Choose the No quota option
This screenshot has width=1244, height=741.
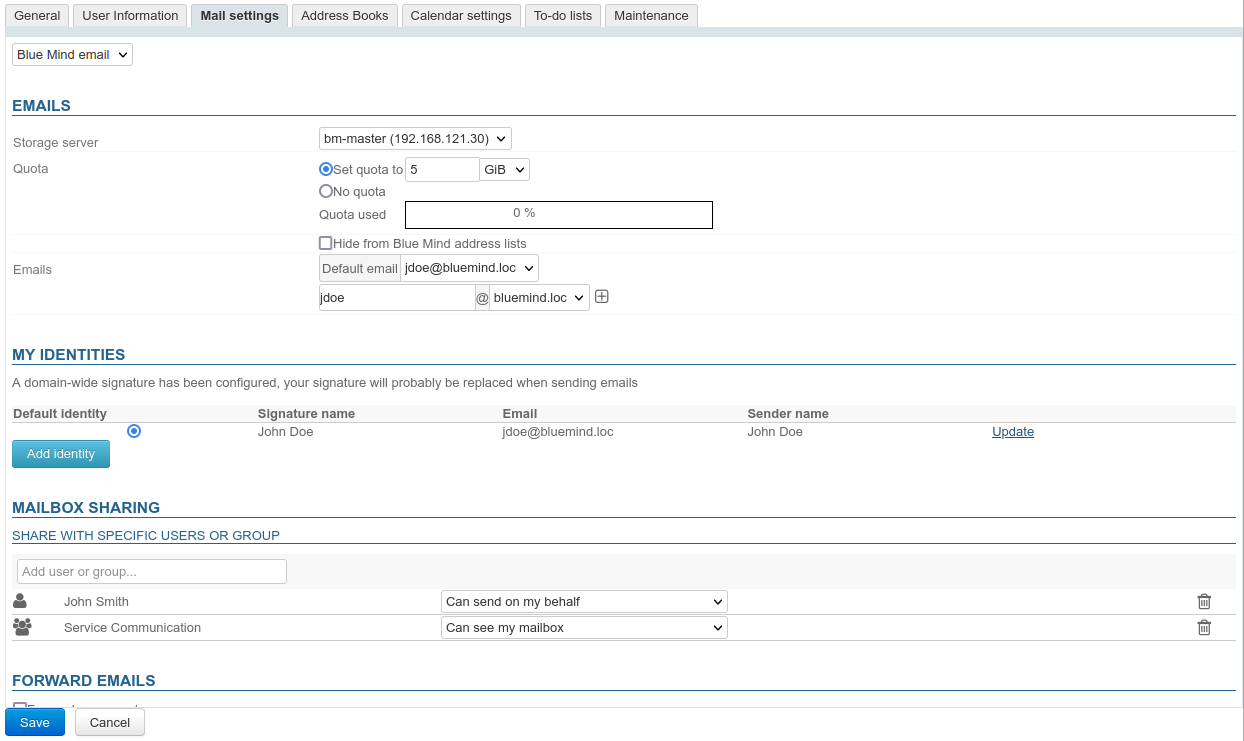[326, 192]
